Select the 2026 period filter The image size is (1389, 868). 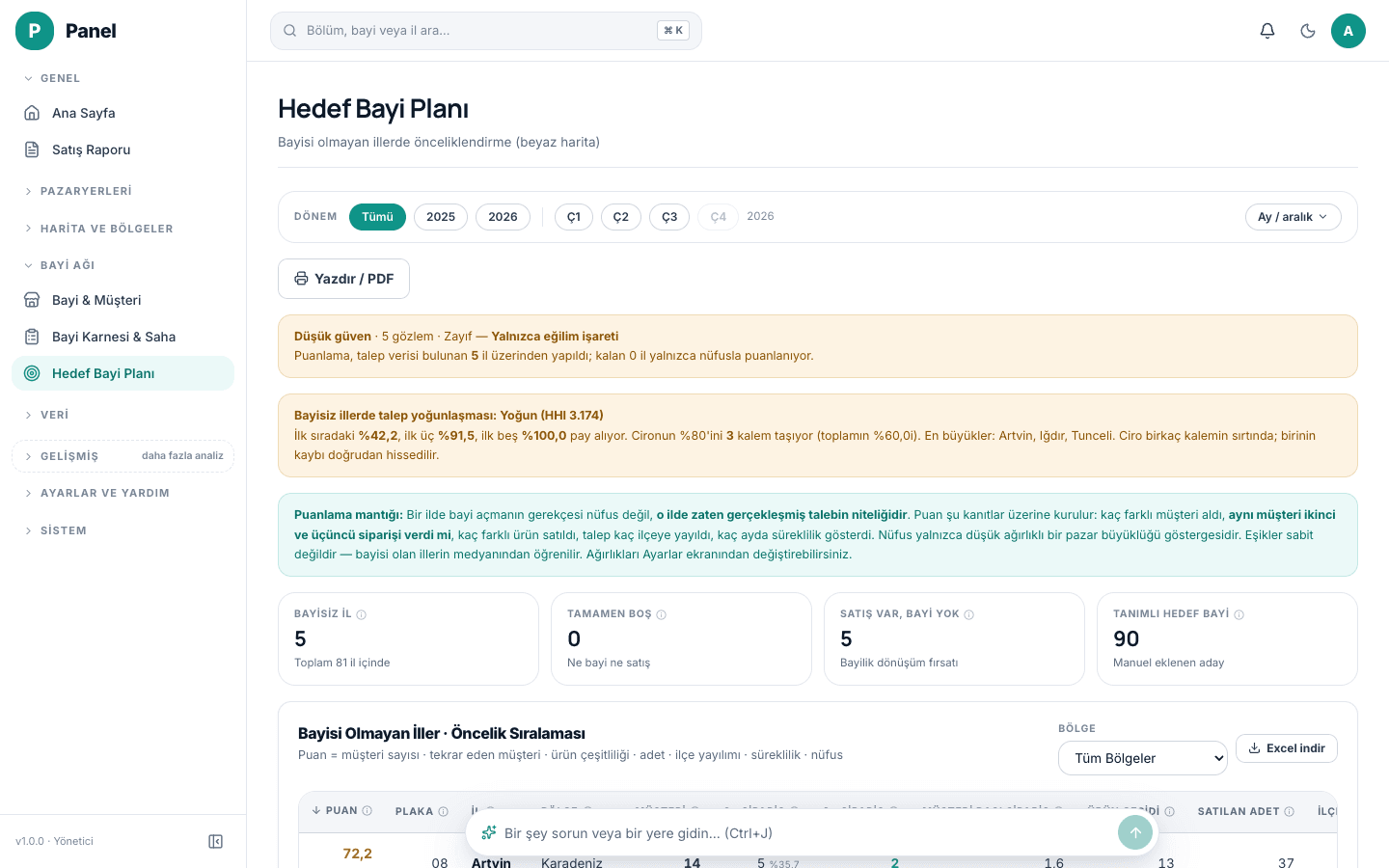(x=503, y=217)
